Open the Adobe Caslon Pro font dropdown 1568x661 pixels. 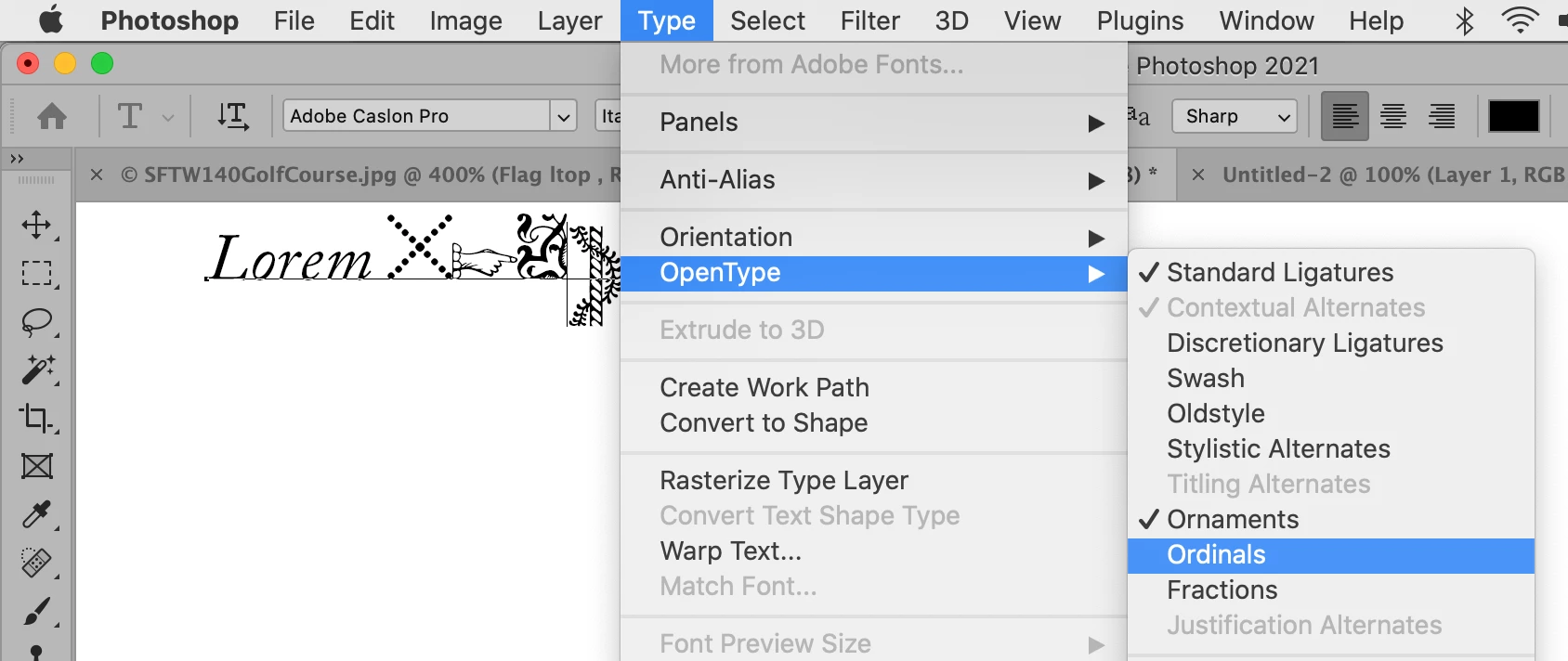tap(563, 116)
